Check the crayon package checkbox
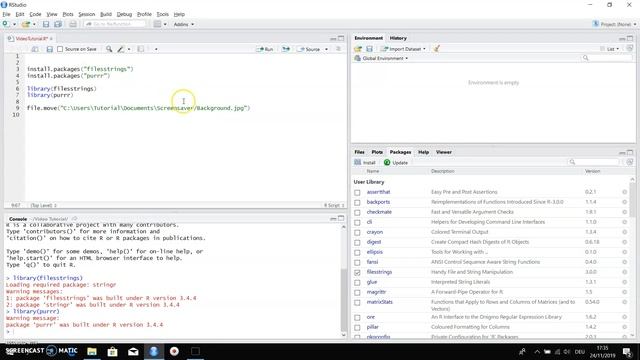 click(357, 232)
